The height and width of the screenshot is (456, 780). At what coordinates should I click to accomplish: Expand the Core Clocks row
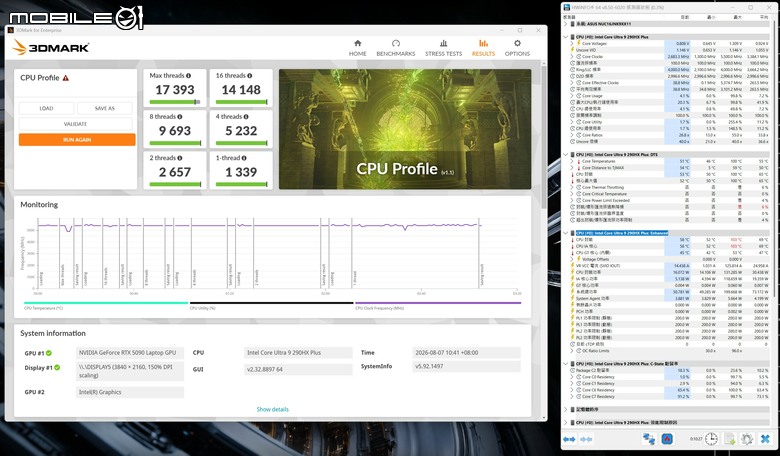[572, 57]
